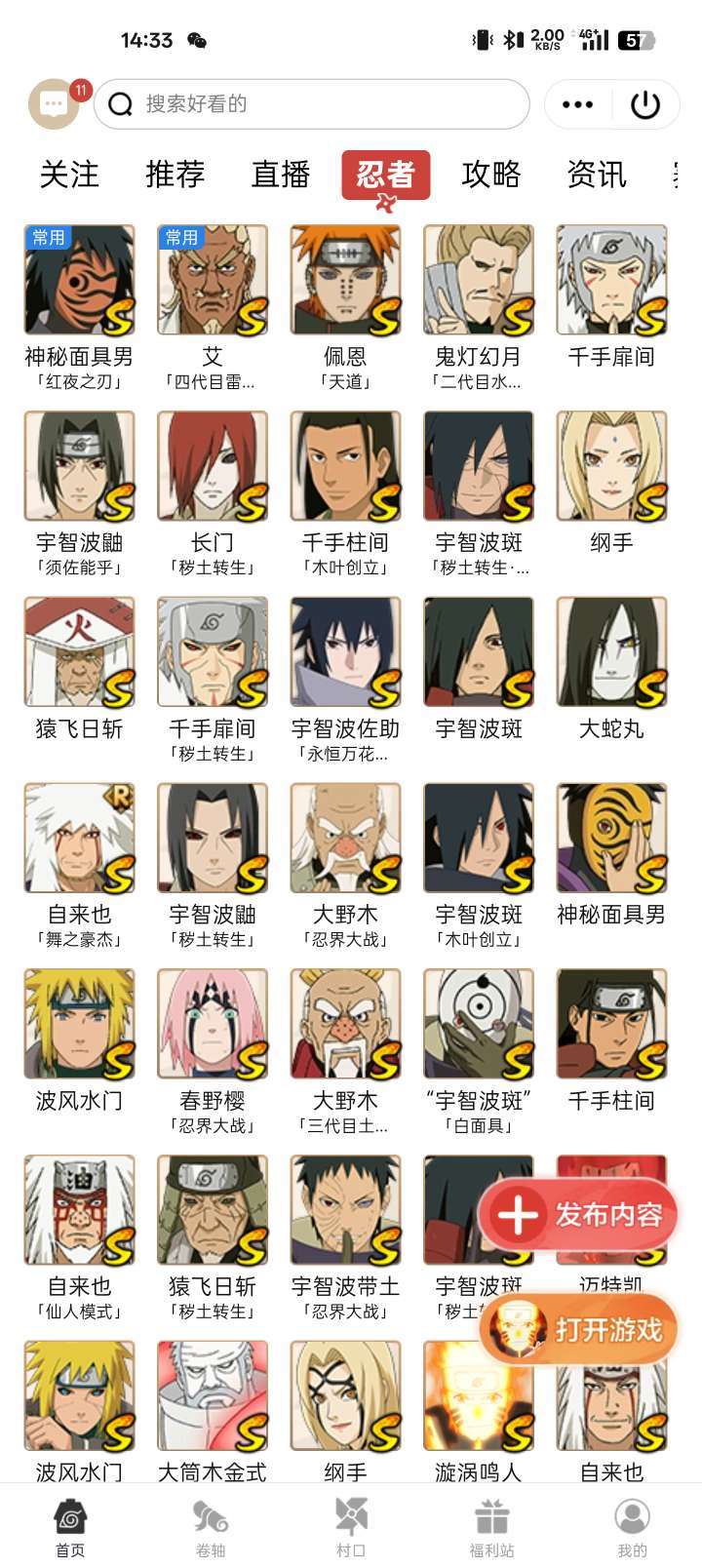Tap the 首页 home icon
The height and width of the screenshot is (1568, 702).
tap(70, 1528)
